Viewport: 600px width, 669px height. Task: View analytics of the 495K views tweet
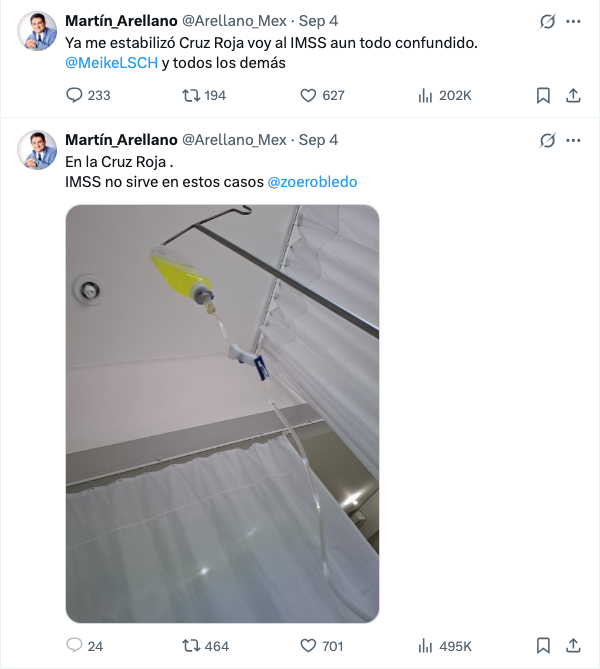click(x=424, y=646)
